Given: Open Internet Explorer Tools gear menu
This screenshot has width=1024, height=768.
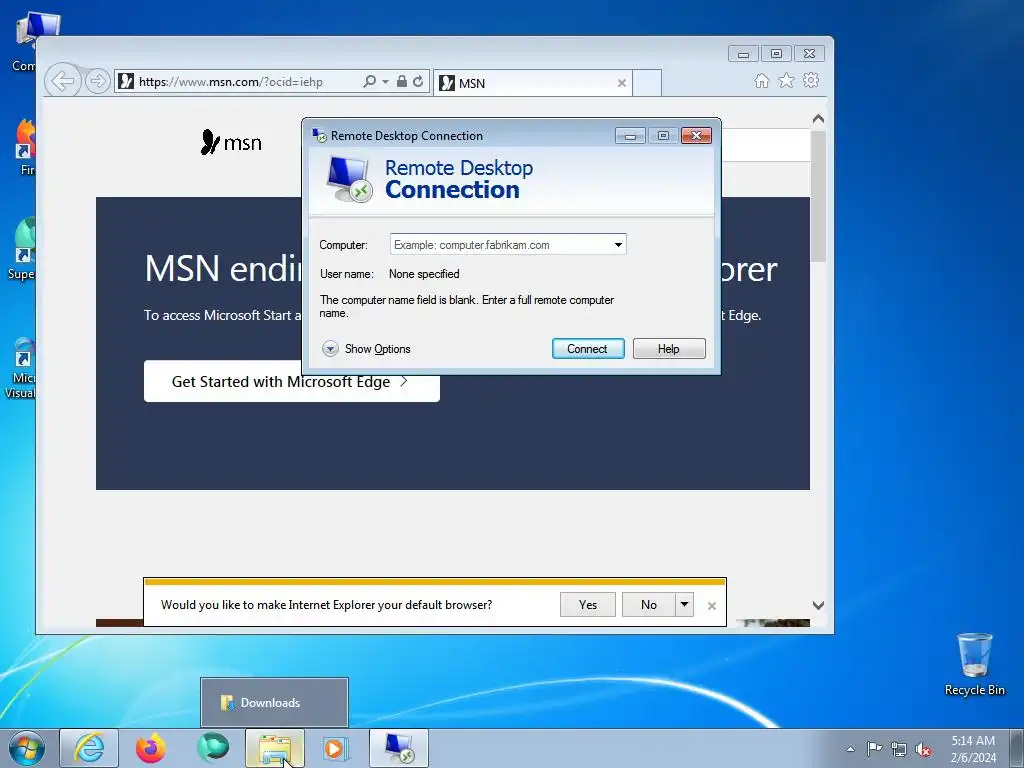Looking at the screenshot, I should click(x=811, y=80).
